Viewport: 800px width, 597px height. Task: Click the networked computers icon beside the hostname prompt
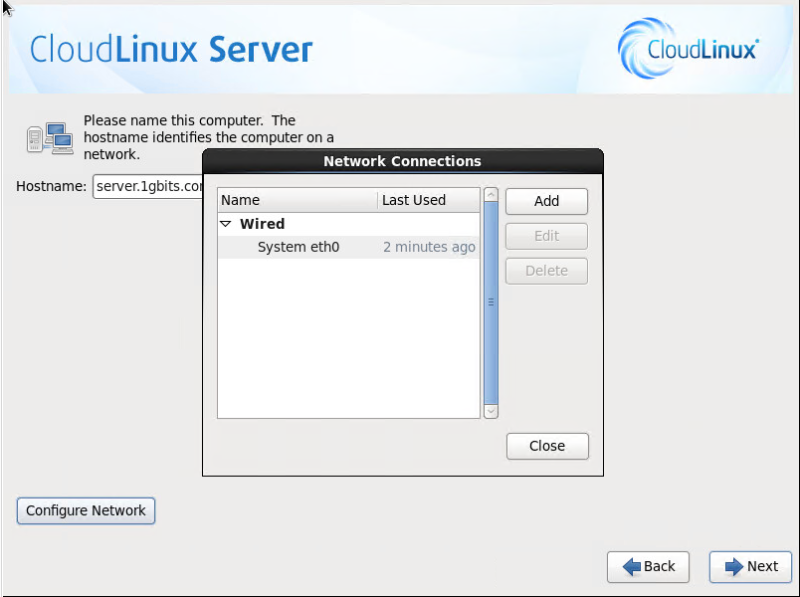coord(49,137)
